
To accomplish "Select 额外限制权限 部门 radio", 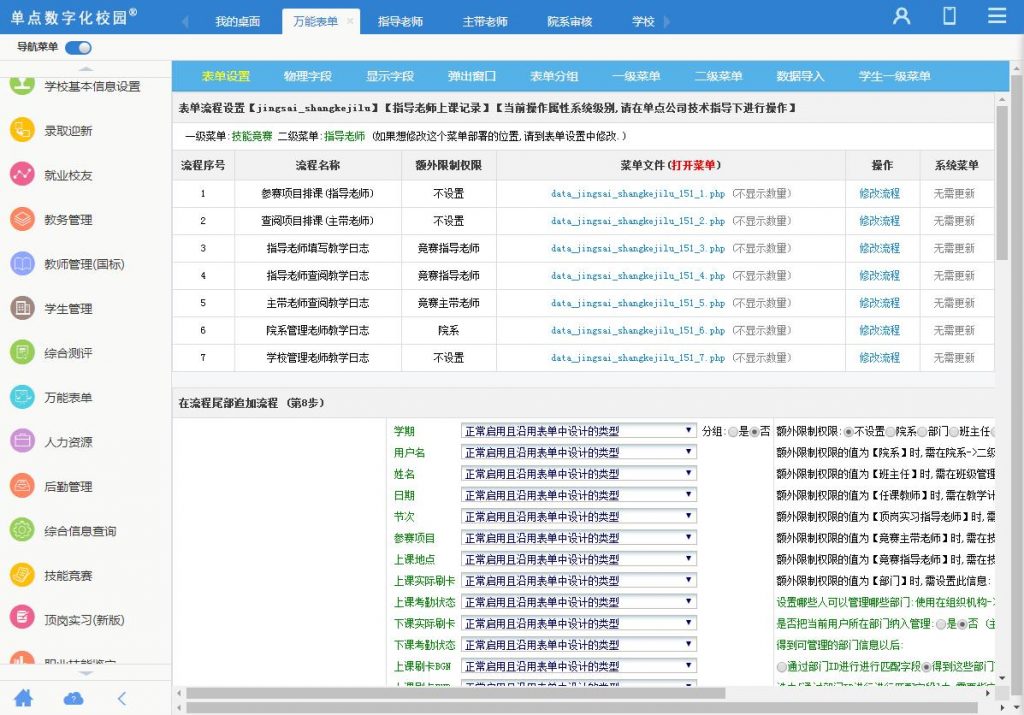I will pos(922,432).
